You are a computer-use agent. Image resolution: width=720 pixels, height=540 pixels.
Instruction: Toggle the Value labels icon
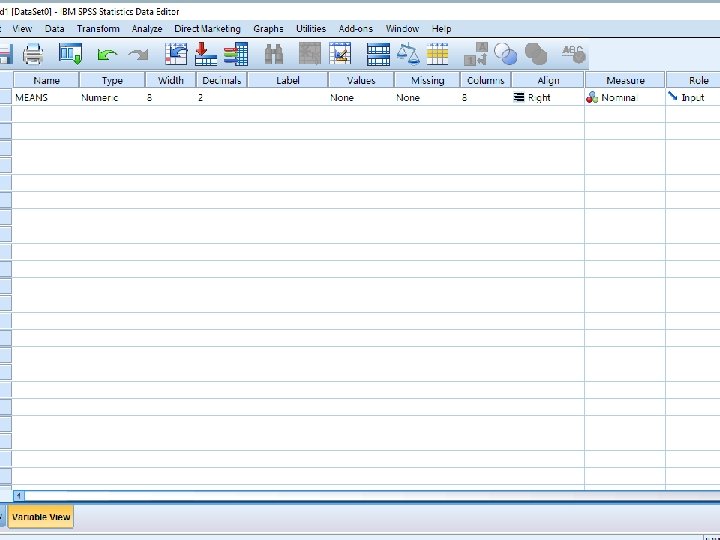[x=476, y=54]
